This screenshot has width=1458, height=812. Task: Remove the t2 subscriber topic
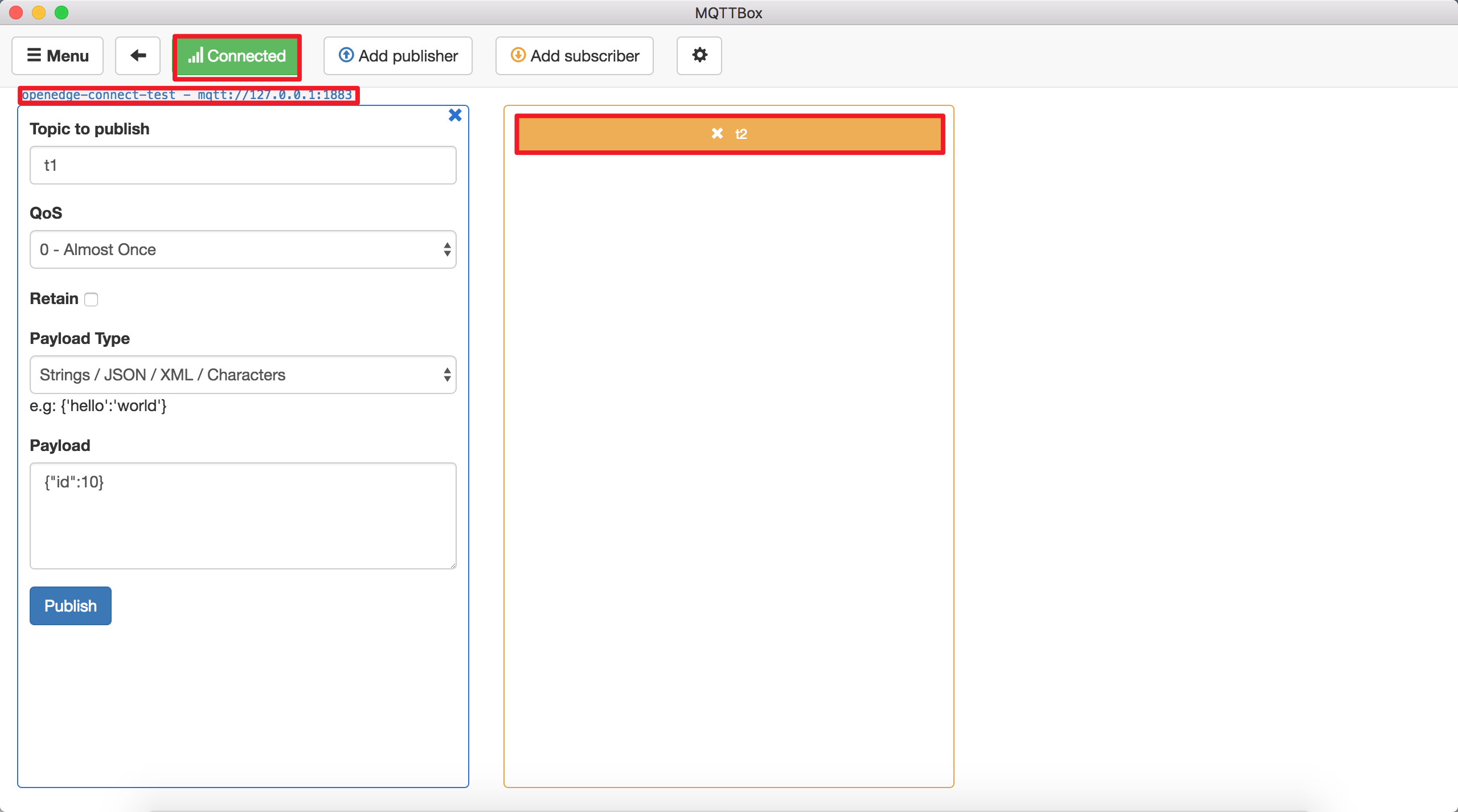(717, 133)
